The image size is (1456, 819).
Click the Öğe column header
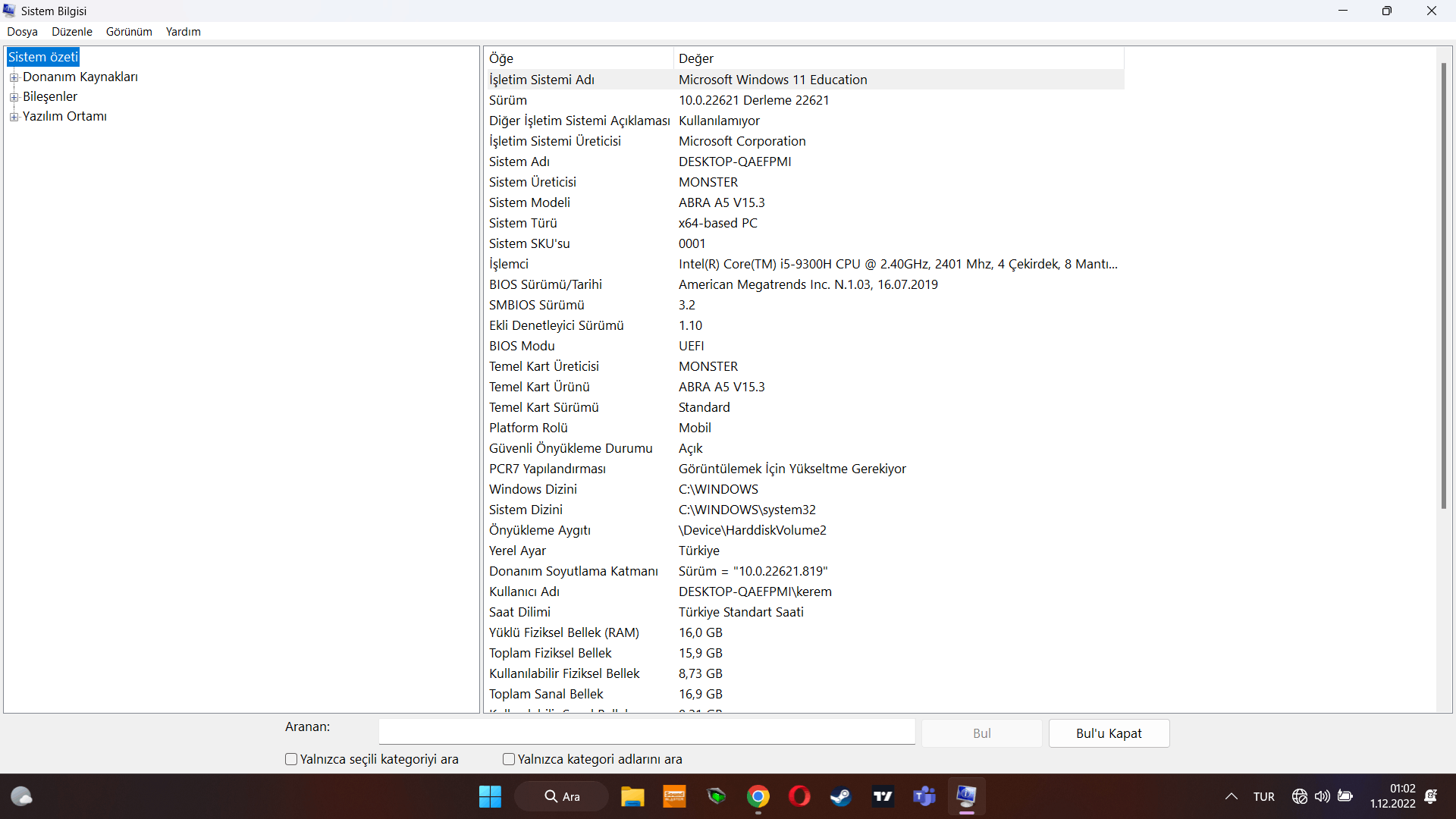[x=579, y=58]
